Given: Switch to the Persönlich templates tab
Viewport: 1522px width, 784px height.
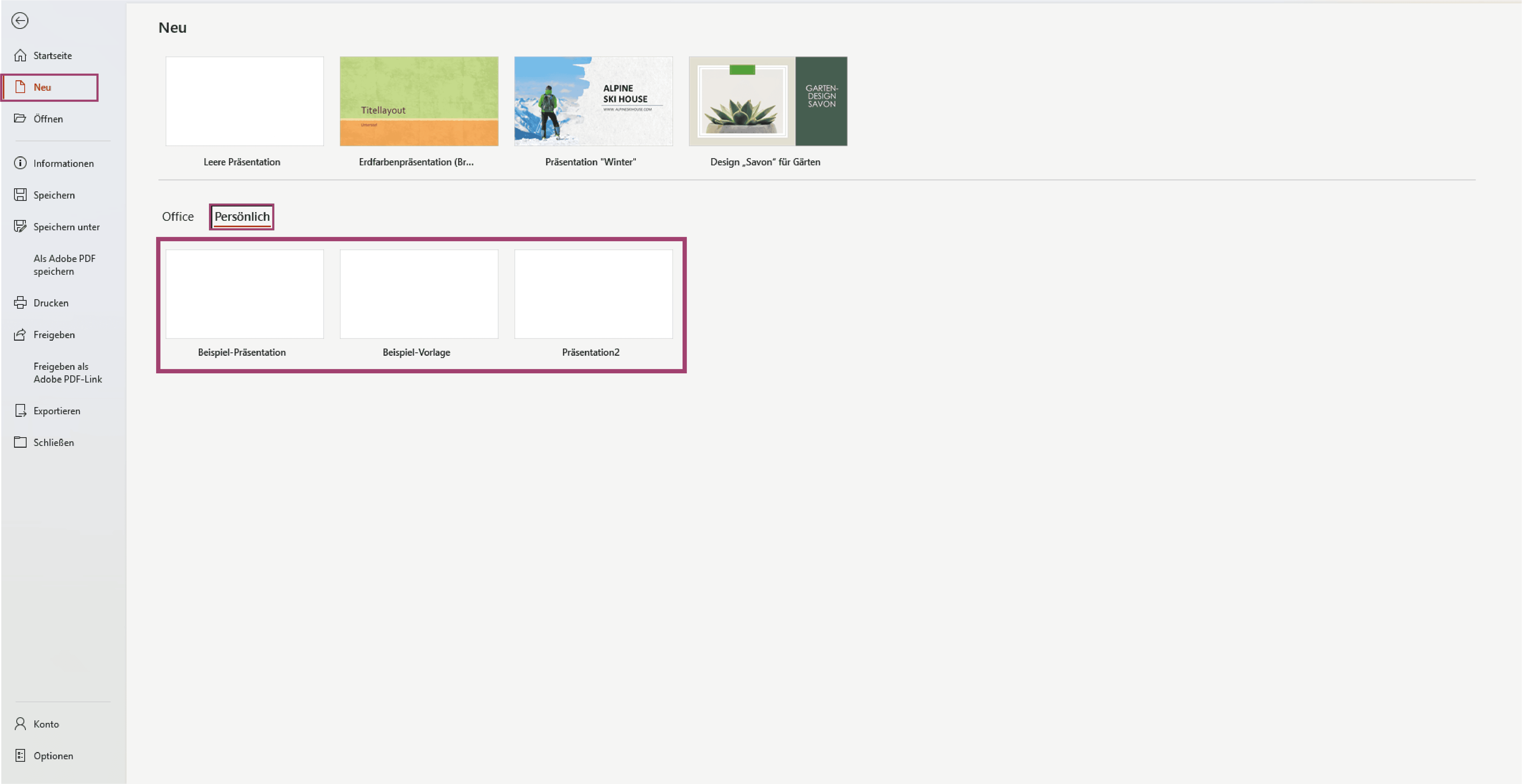Looking at the screenshot, I should click(x=242, y=216).
